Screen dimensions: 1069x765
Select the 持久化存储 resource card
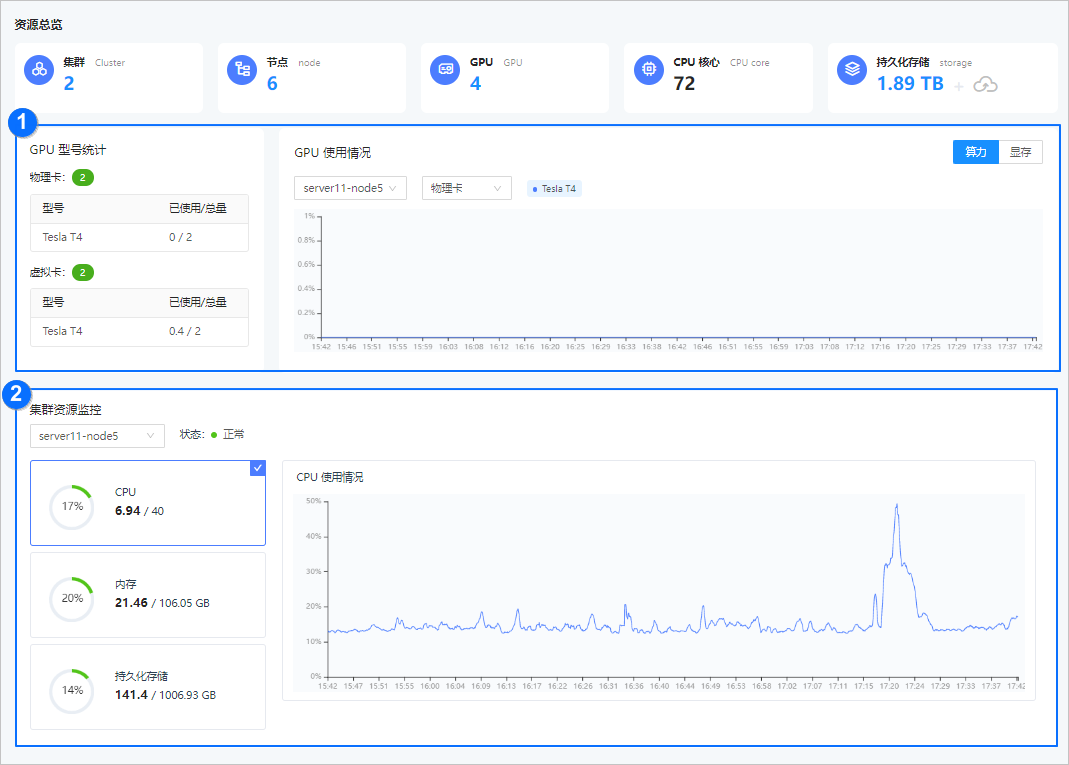point(148,687)
